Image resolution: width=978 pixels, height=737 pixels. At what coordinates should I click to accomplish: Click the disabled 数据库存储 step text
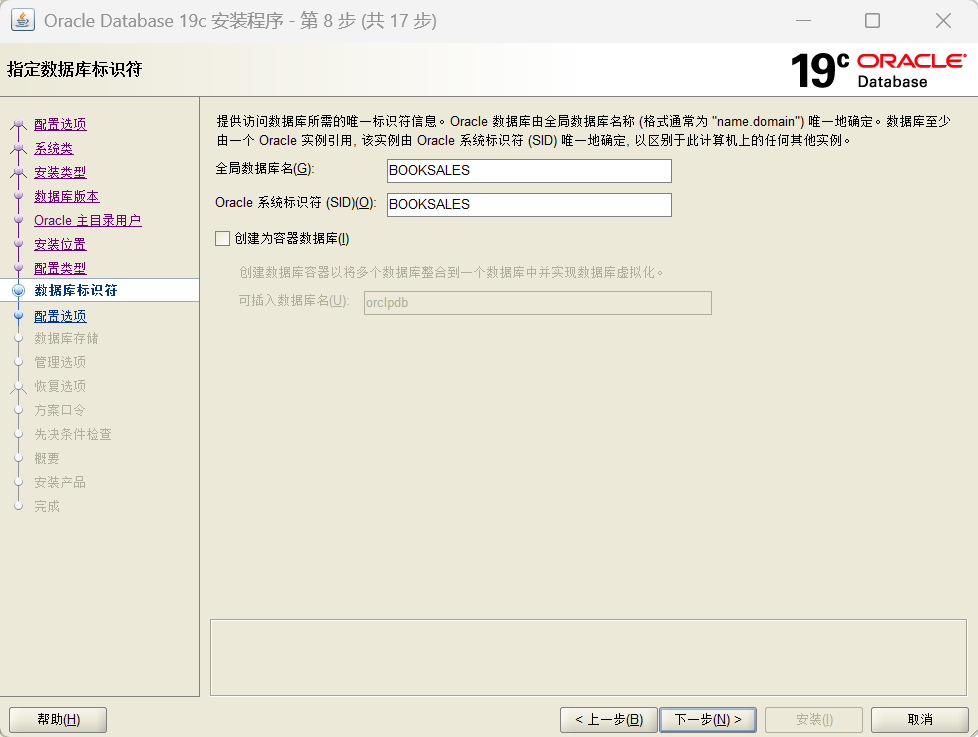(67, 339)
